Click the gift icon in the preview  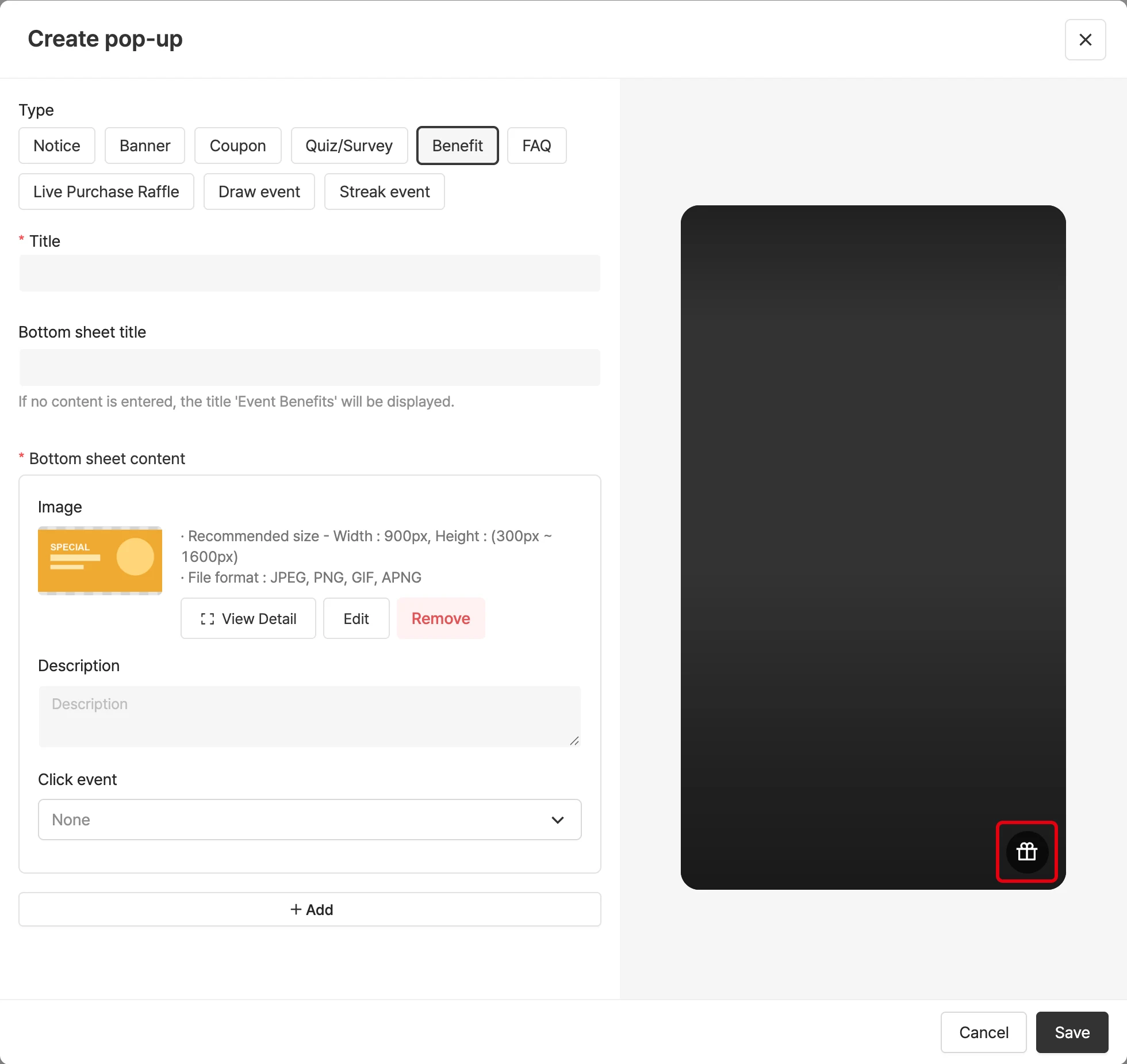point(1027,851)
